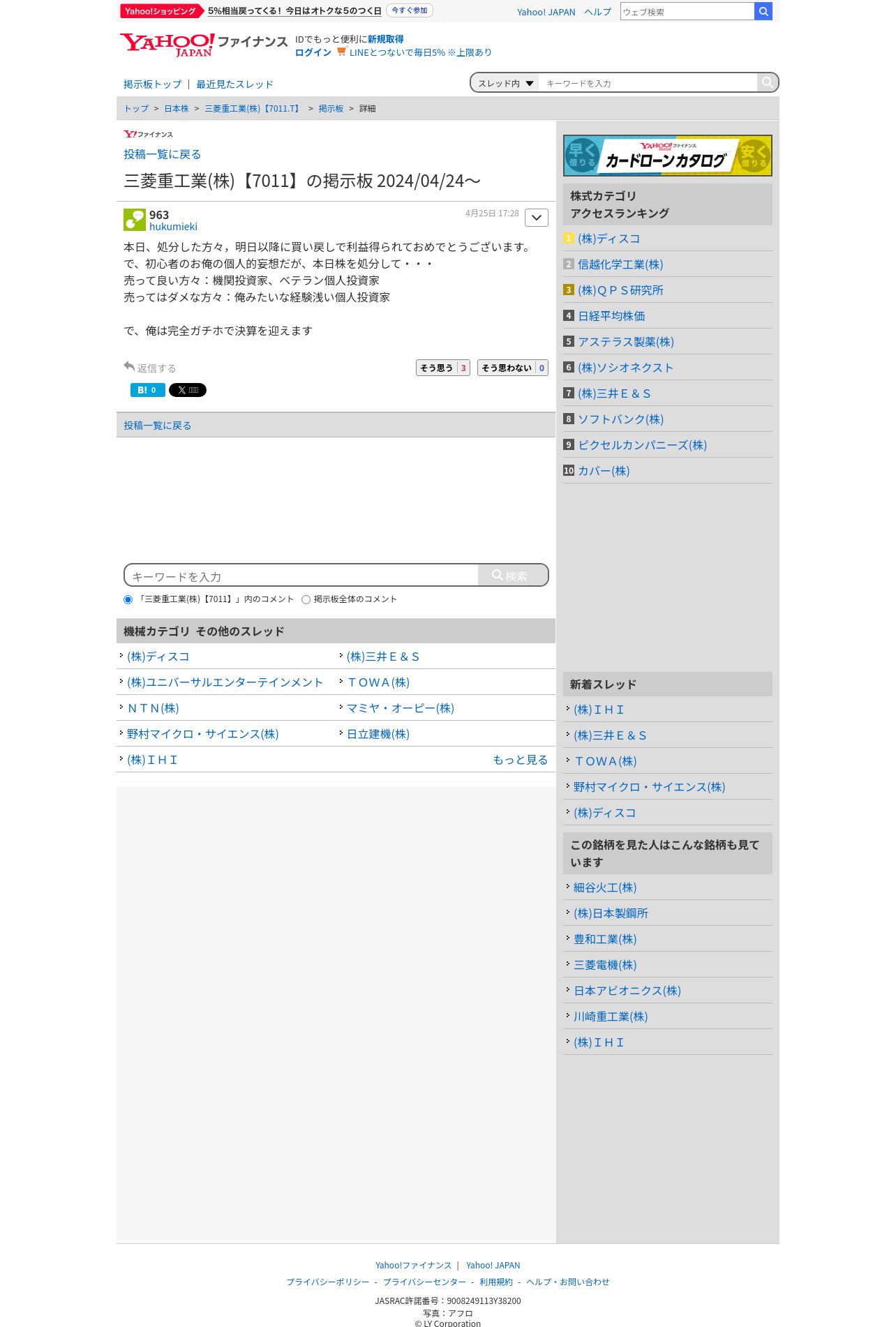Open 川崎重工業(株) related stock

pos(611,1017)
